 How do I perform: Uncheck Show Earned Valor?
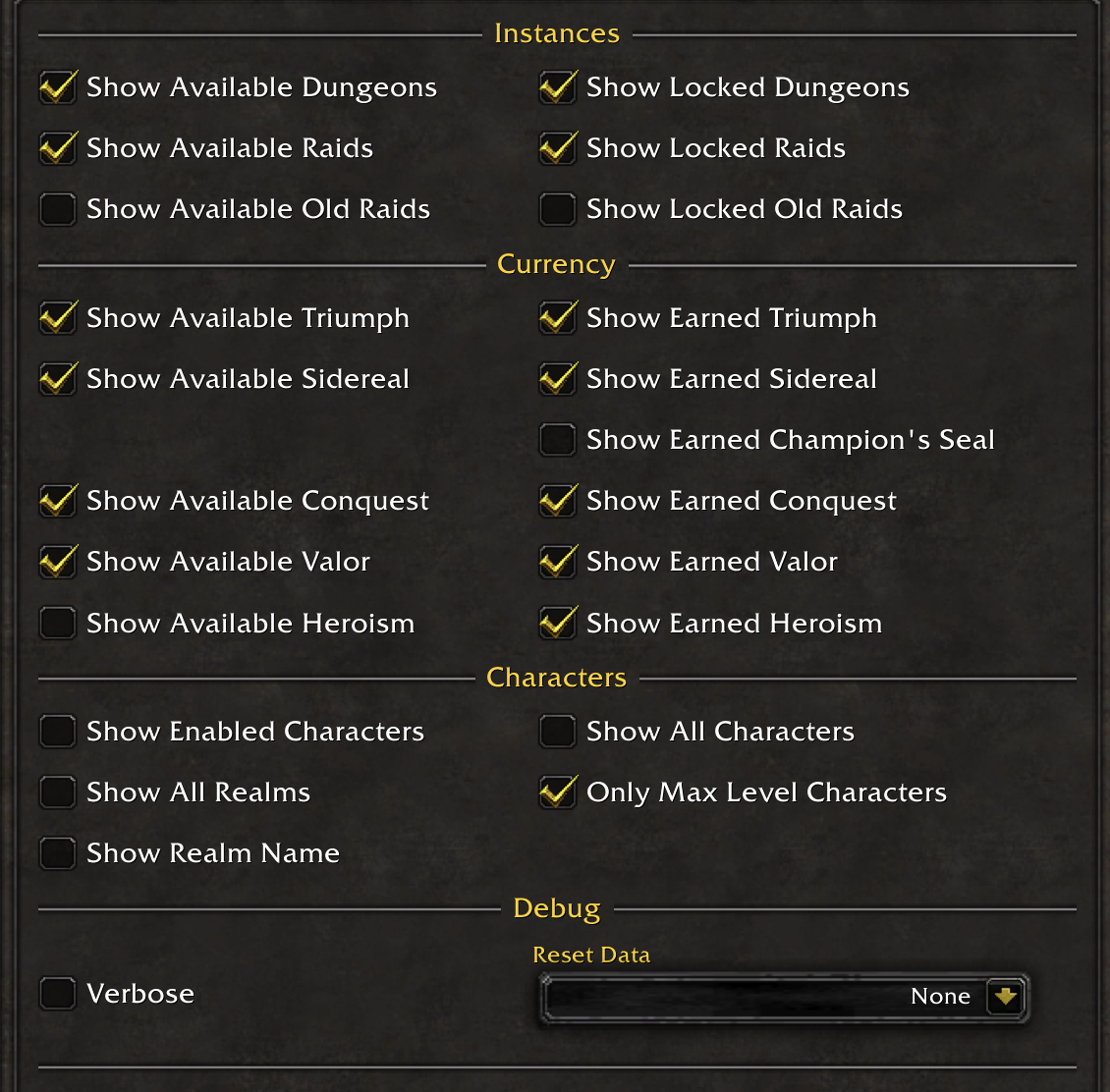[x=558, y=562]
